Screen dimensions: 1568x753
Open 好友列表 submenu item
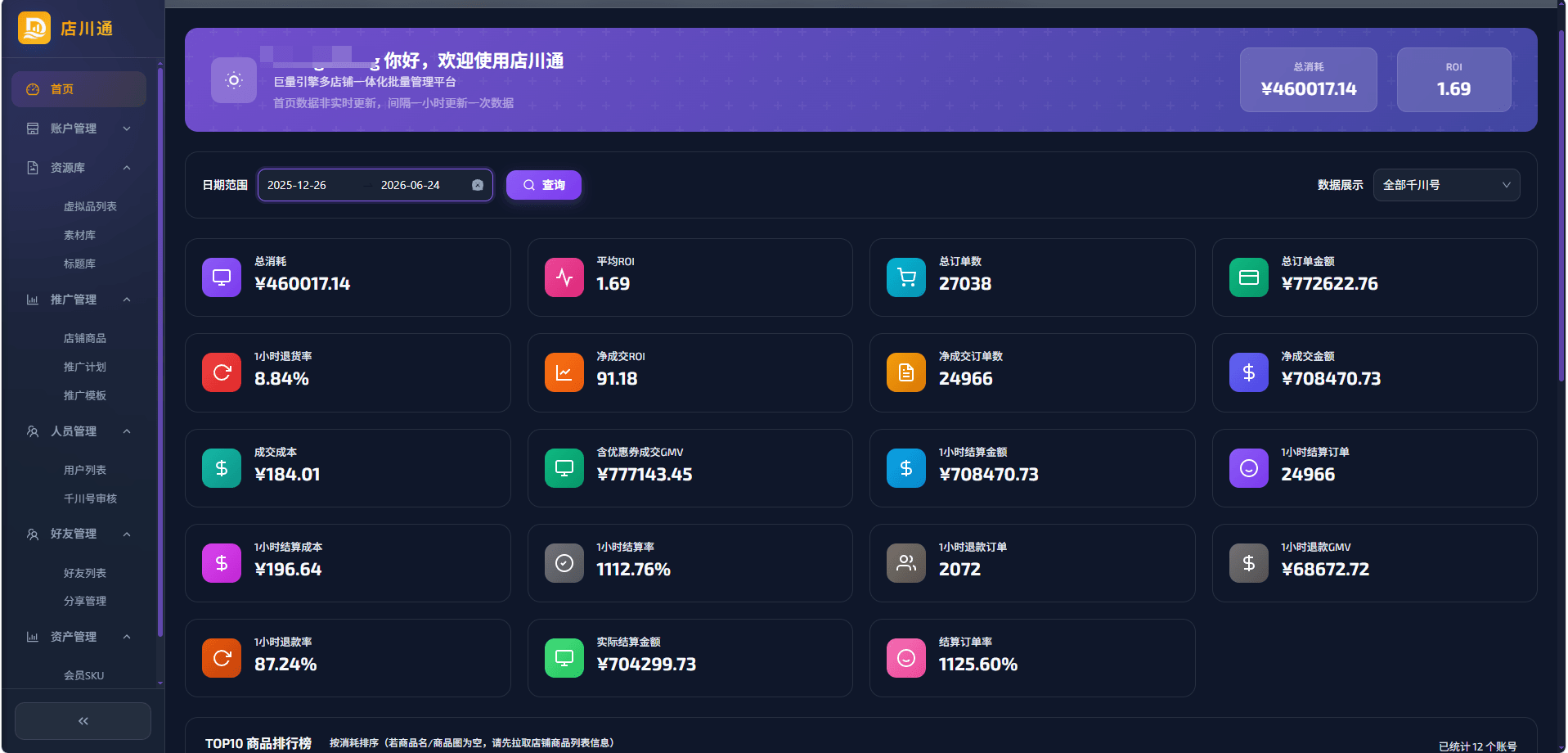(x=85, y=573)
